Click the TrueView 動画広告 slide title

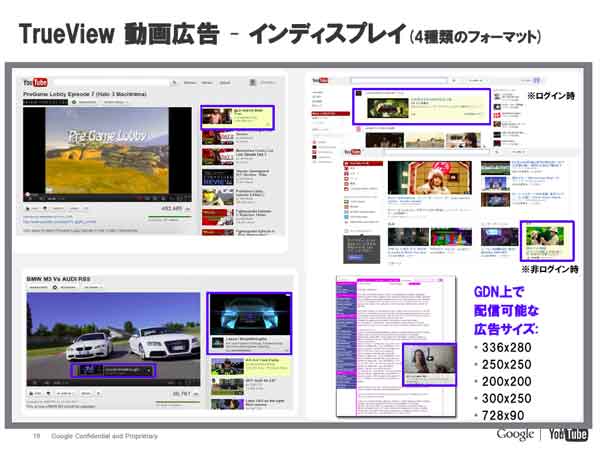pyautogui.click(x=119, y=34)
